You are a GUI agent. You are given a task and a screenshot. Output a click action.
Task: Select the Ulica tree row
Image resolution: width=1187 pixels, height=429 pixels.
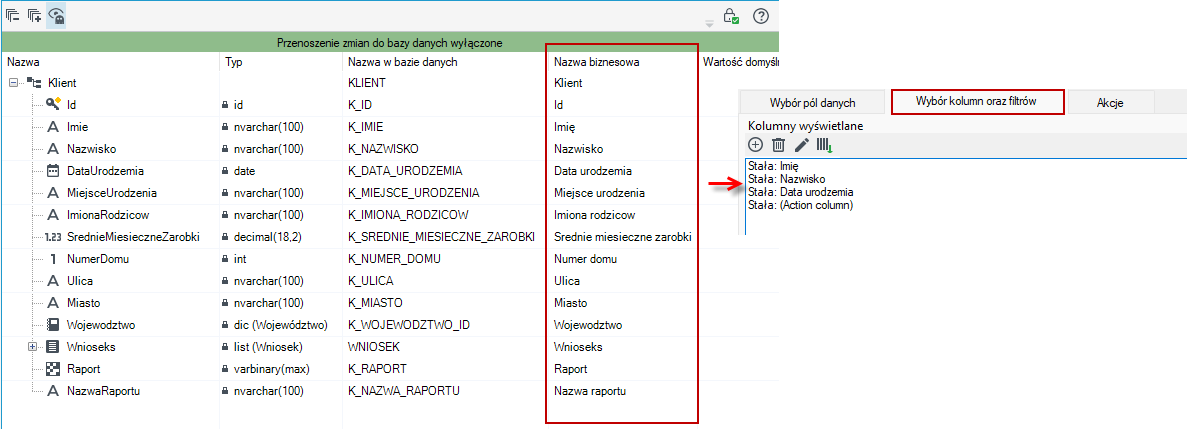click(79, 281)
